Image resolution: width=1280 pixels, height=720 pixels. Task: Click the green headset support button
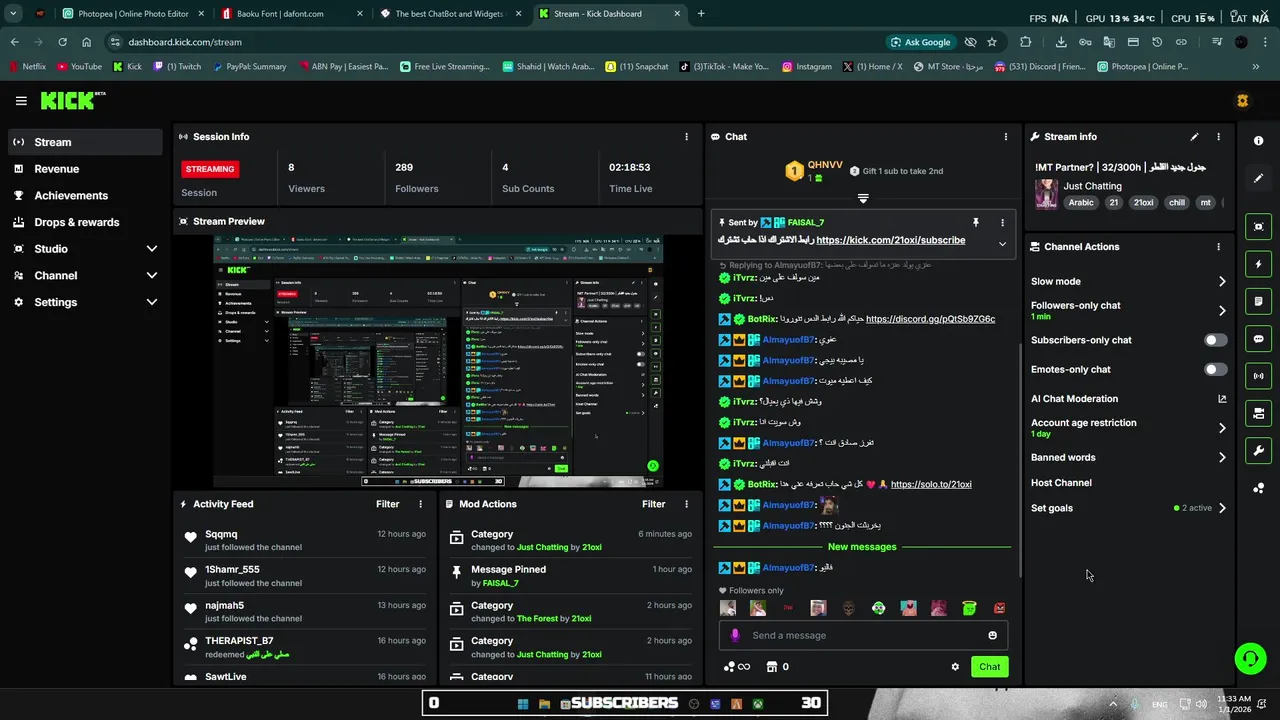[1250, 658]
